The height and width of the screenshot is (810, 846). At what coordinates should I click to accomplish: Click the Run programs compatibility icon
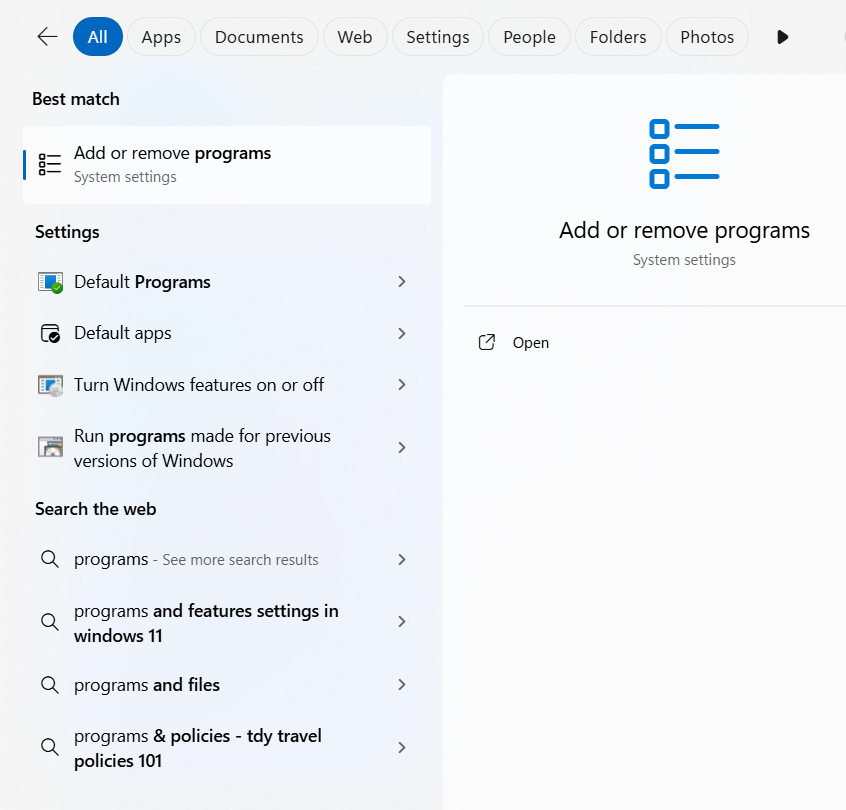tap(50, 447)
